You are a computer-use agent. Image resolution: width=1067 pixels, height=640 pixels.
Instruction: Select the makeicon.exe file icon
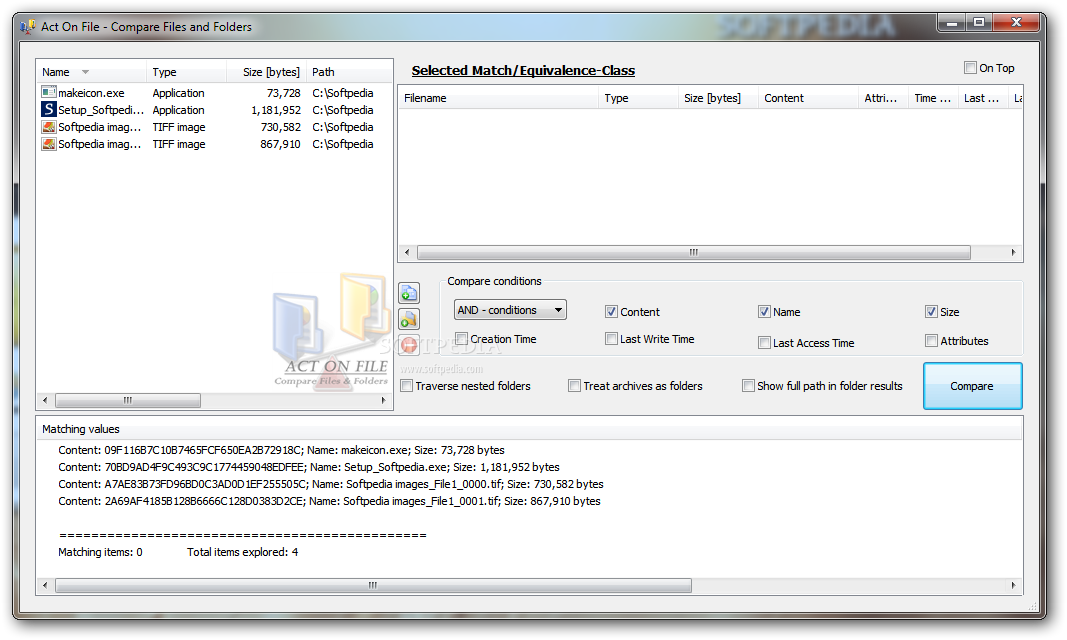point(49,92)
